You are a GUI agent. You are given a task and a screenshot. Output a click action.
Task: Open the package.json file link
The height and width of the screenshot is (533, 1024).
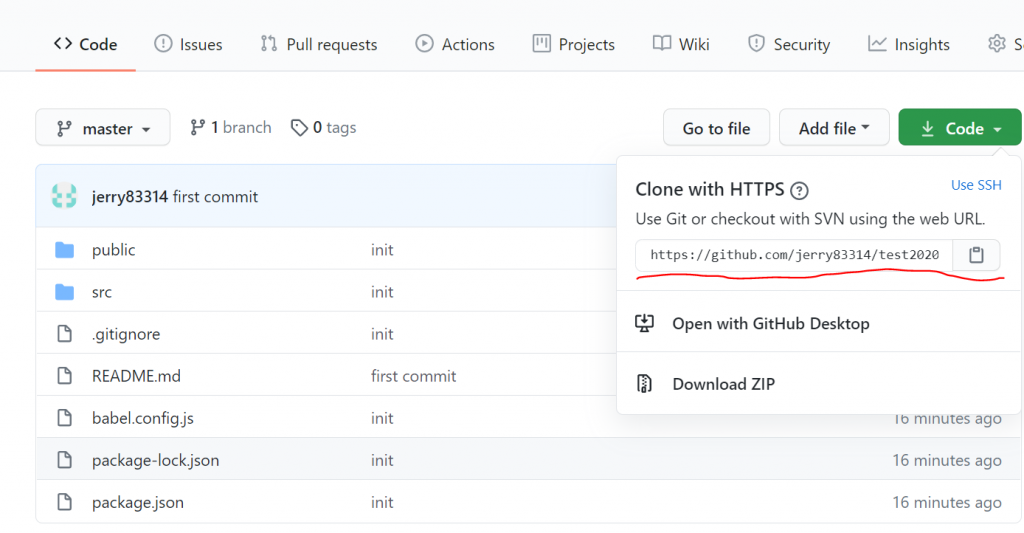coord(138,502)
